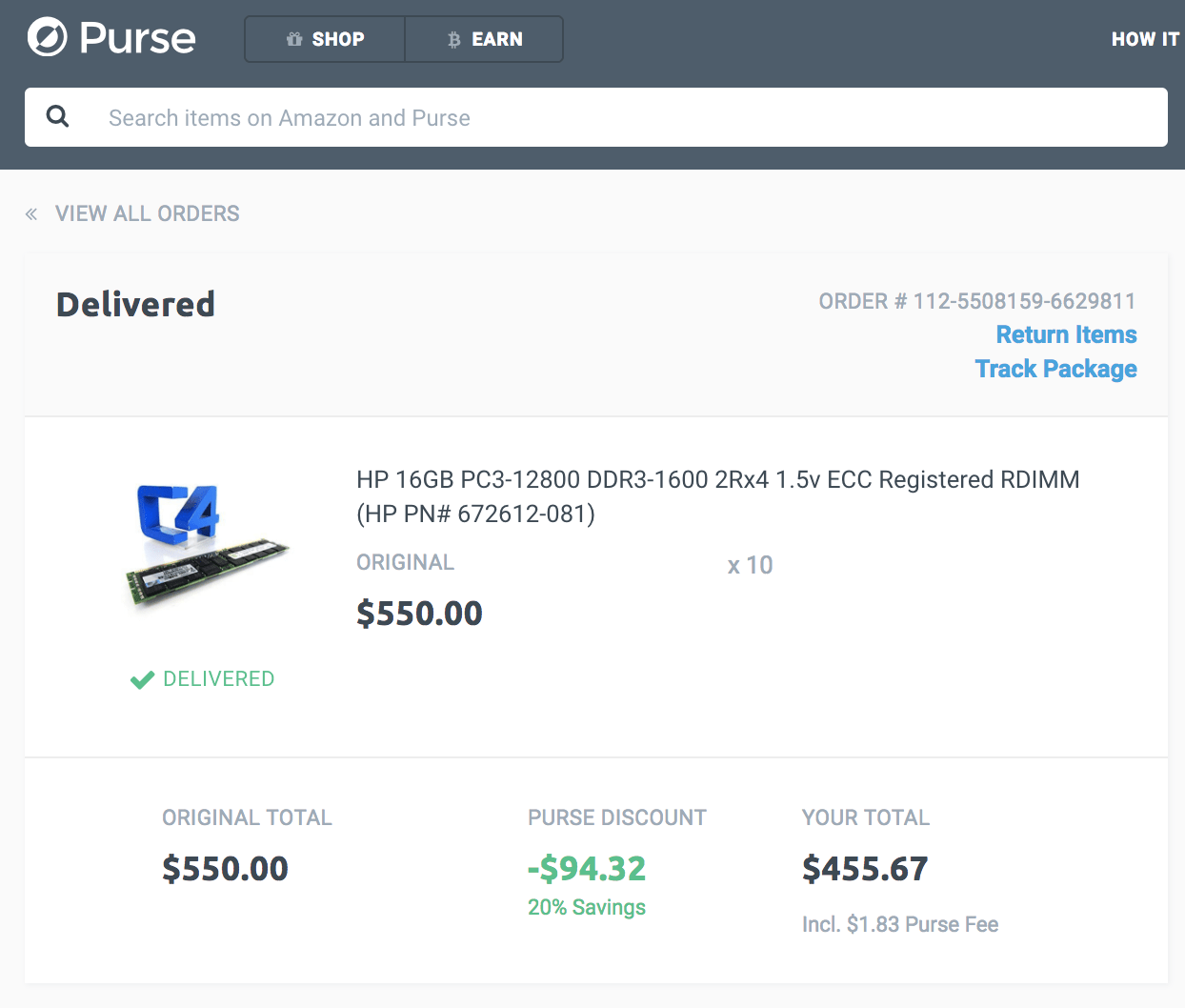The width and height of the screenshot is (1185, 1008).
Task: Click the Delivered status heading
Action: pyautogui.click(x=135, y=303)
